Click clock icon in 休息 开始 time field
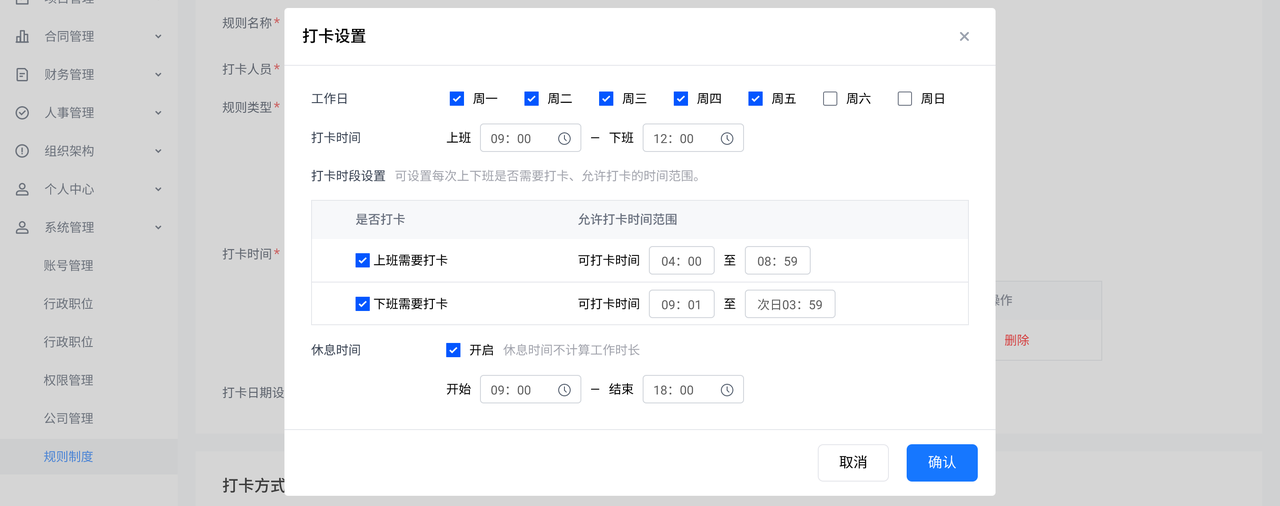This screenshot has height=506, width=1280. pos(564,390)
